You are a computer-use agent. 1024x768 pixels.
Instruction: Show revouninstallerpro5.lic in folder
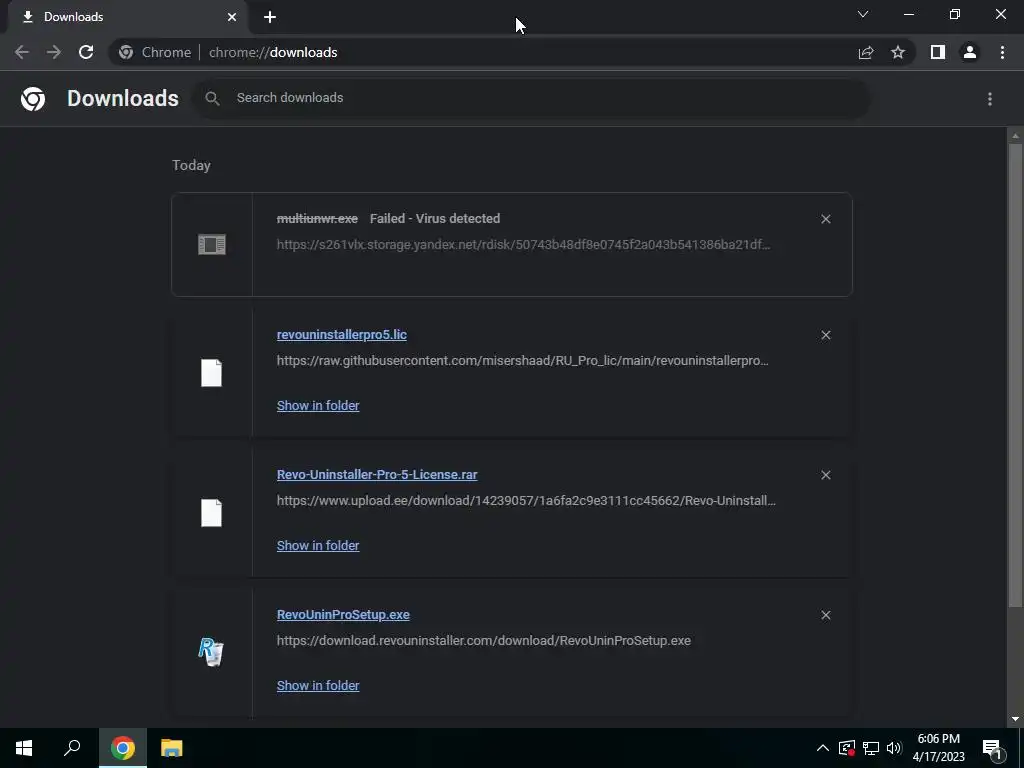tap(318, 406)
